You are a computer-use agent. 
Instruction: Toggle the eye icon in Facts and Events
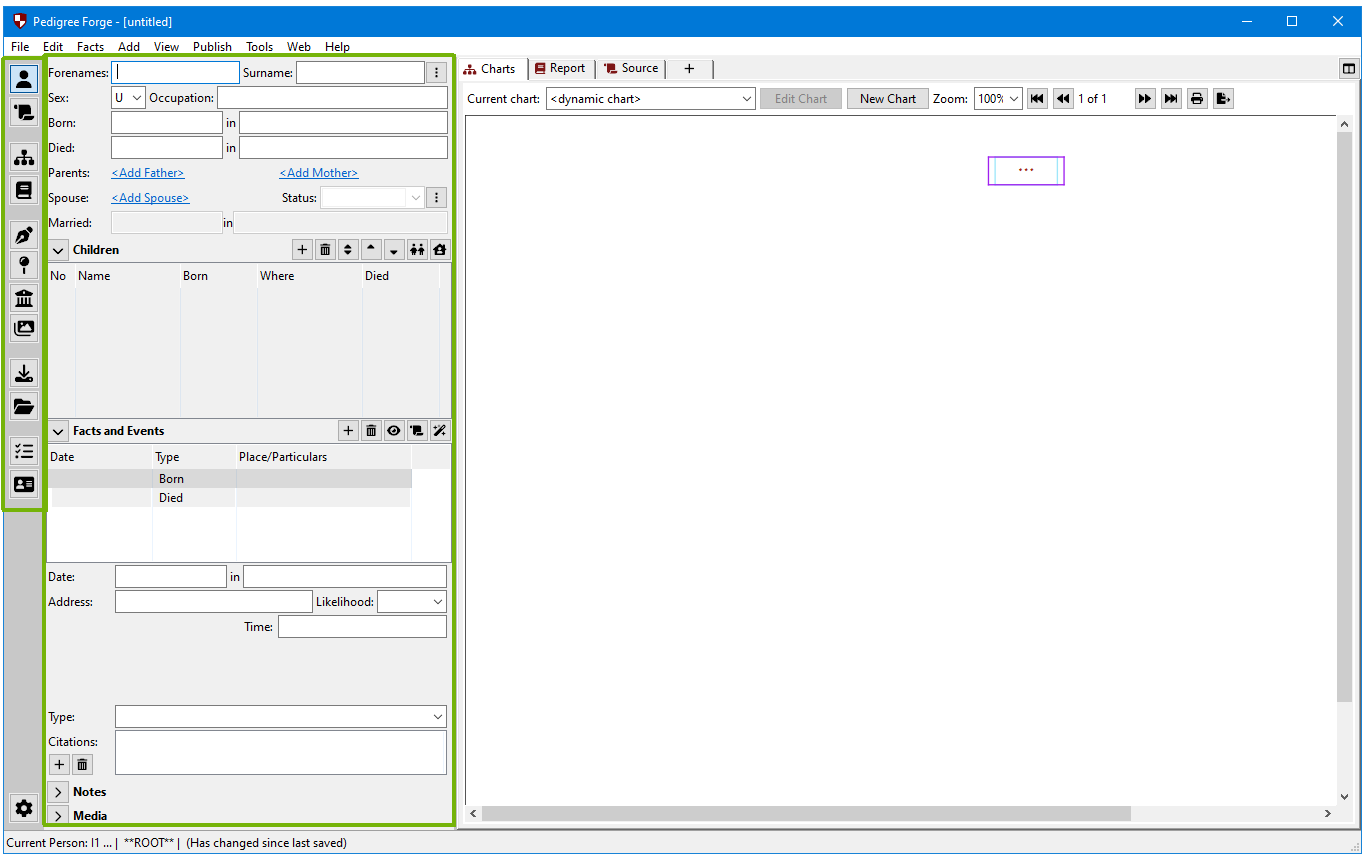click(x=394, y=431)
